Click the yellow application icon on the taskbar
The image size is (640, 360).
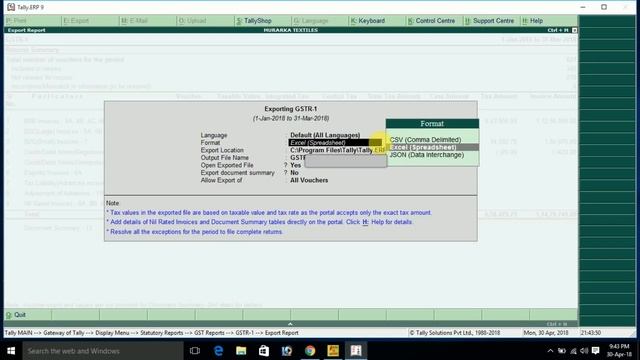tap(333, 351)
